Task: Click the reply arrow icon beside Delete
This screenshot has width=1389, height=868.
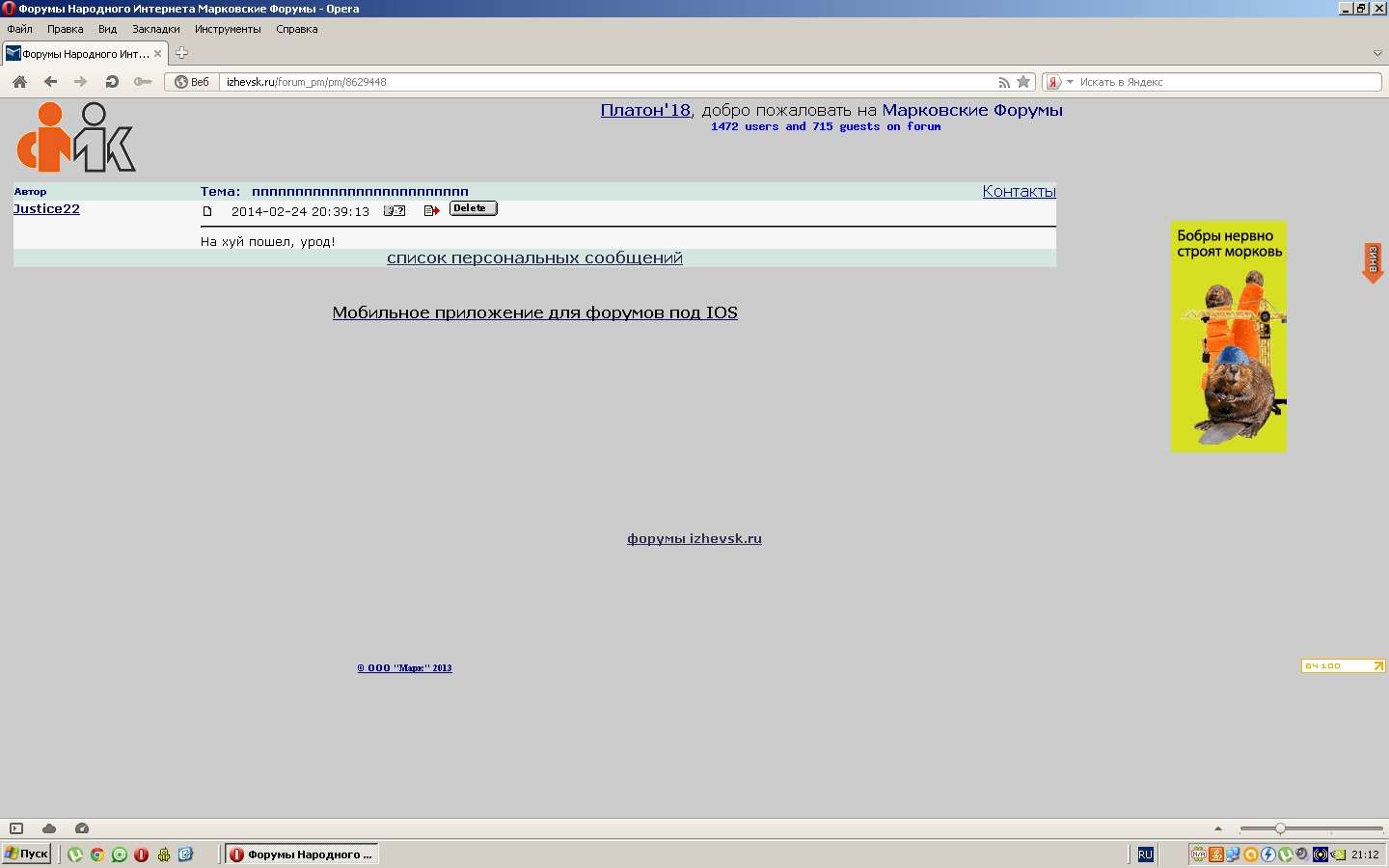Action: point(431,210)
